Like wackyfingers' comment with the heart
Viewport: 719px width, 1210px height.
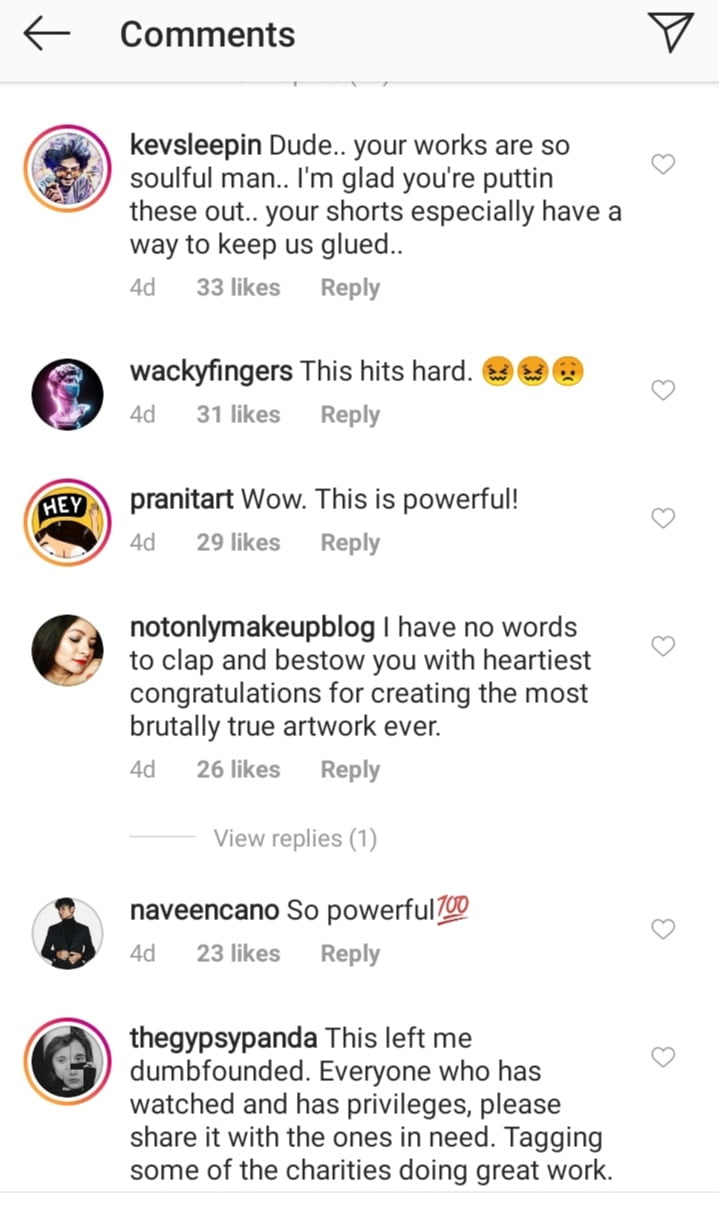point(663,390)
